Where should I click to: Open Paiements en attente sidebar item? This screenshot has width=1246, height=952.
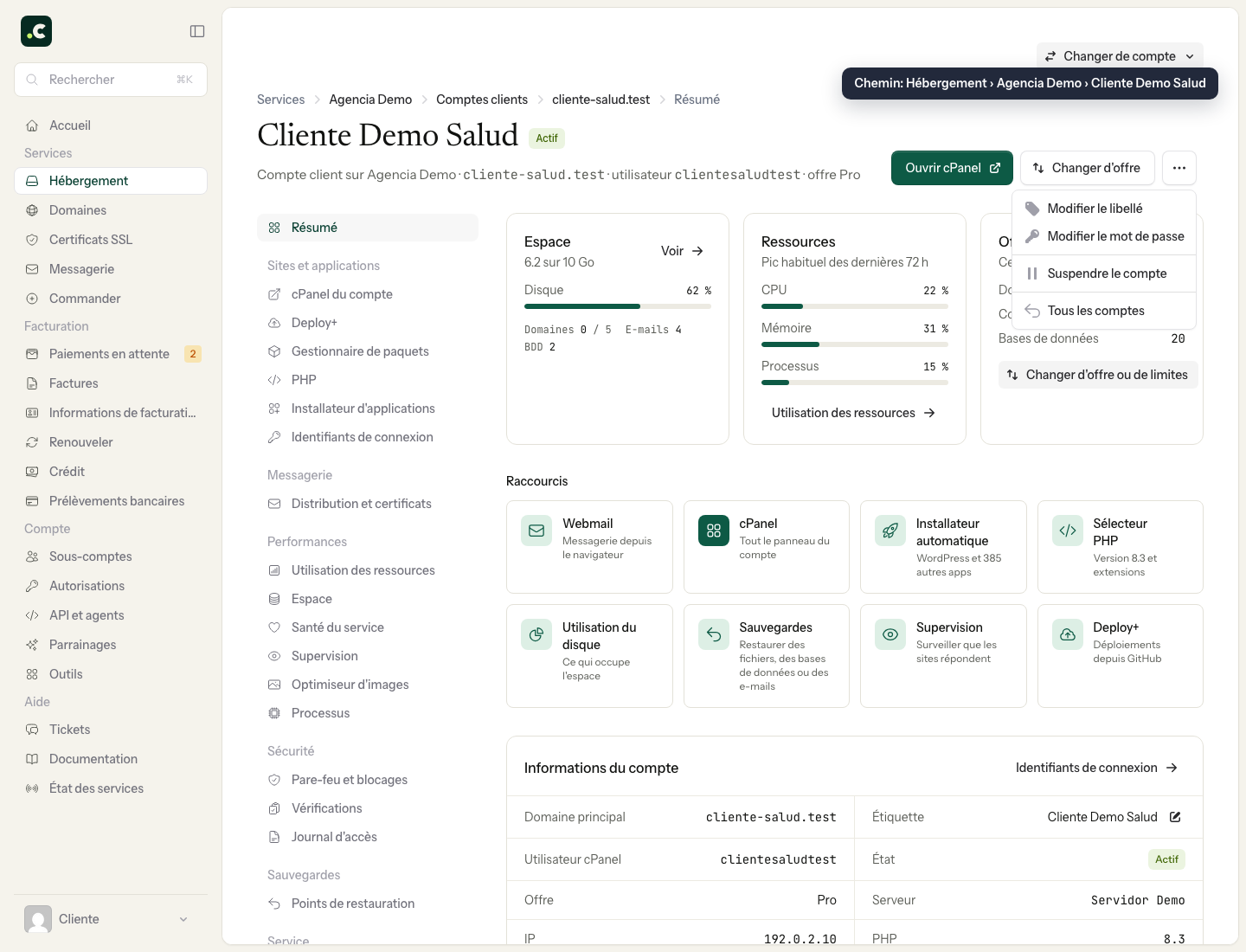pyautogui.click(x=111, y=354)
